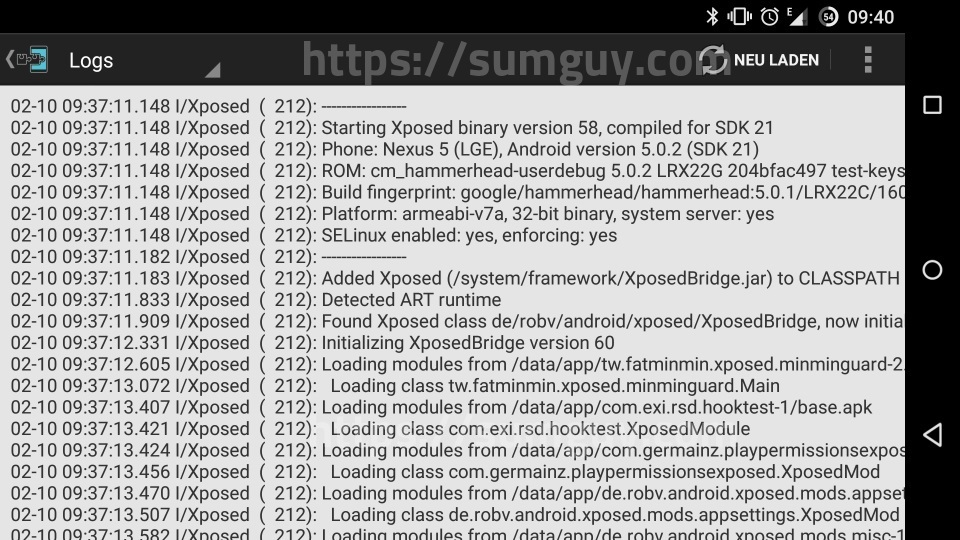The width and height of the screenshot is (960, 540).
Task: Tap the Android home circle button
Action: pyautogui.click(x=932, y=270)
